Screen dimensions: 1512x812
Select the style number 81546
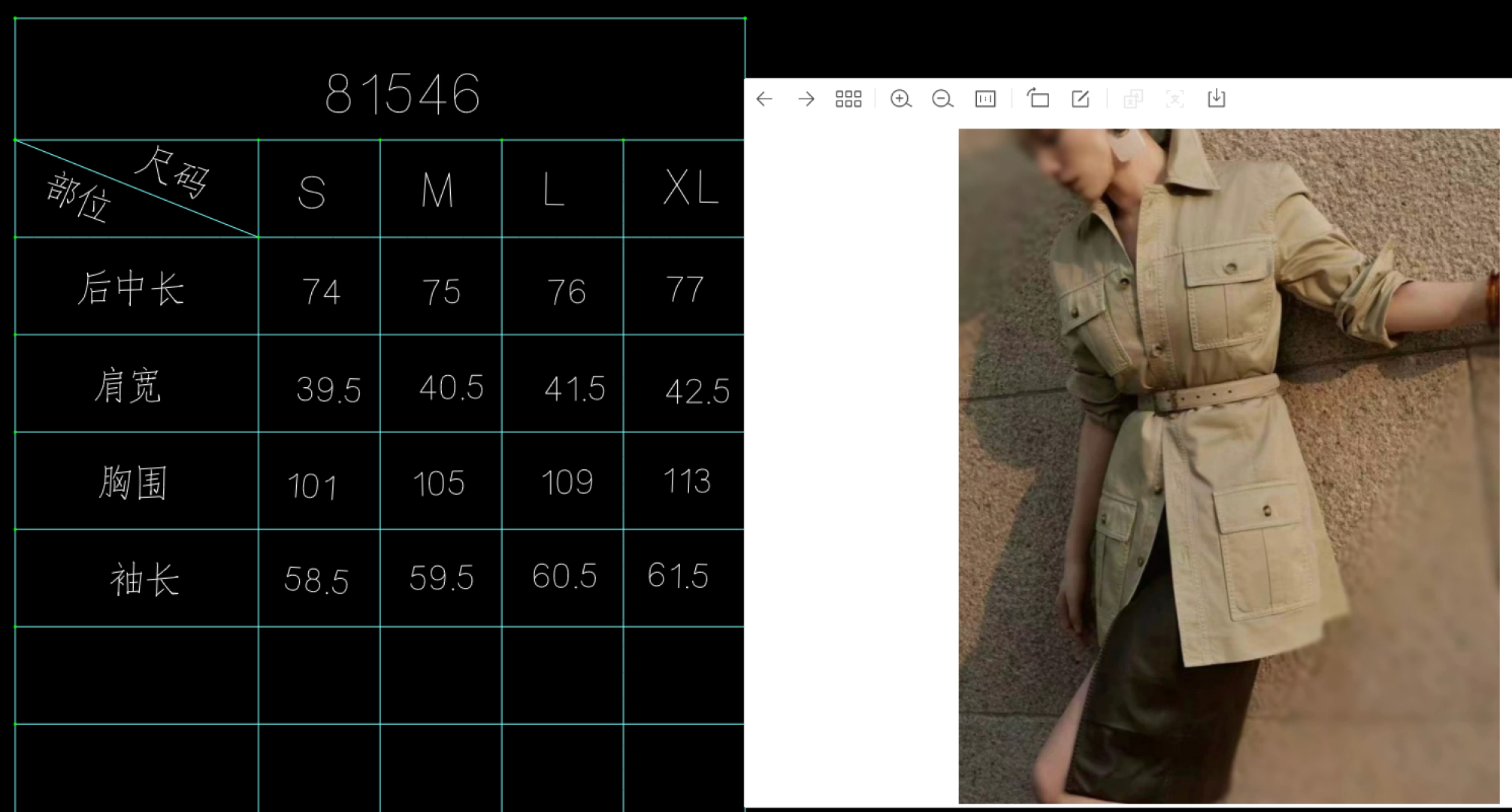(x=403, y=95)
